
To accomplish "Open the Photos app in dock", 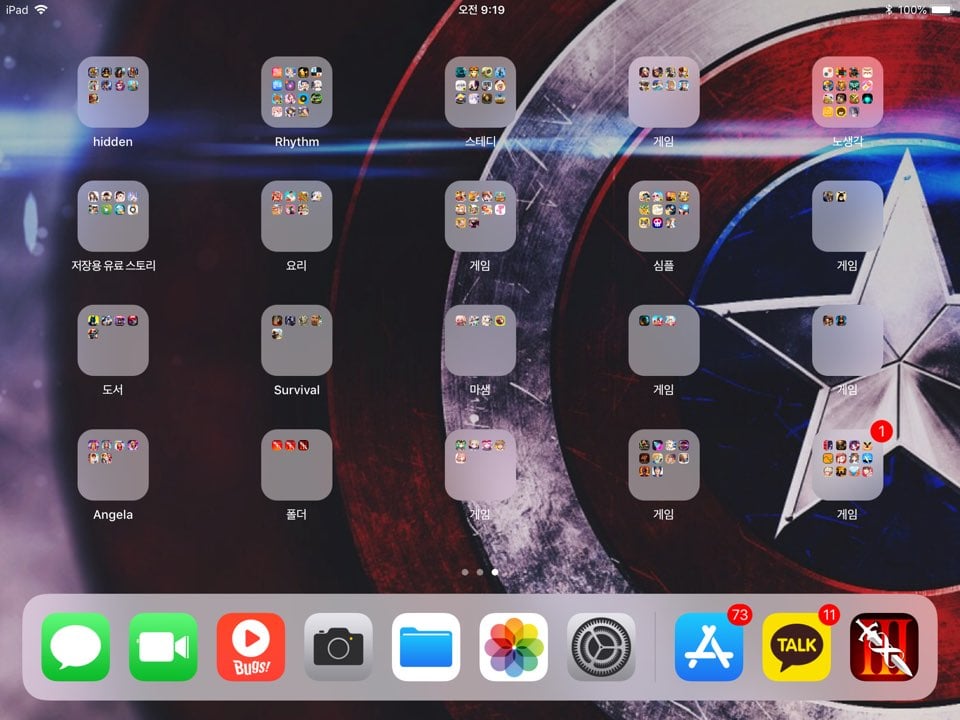I will point(514,647).
